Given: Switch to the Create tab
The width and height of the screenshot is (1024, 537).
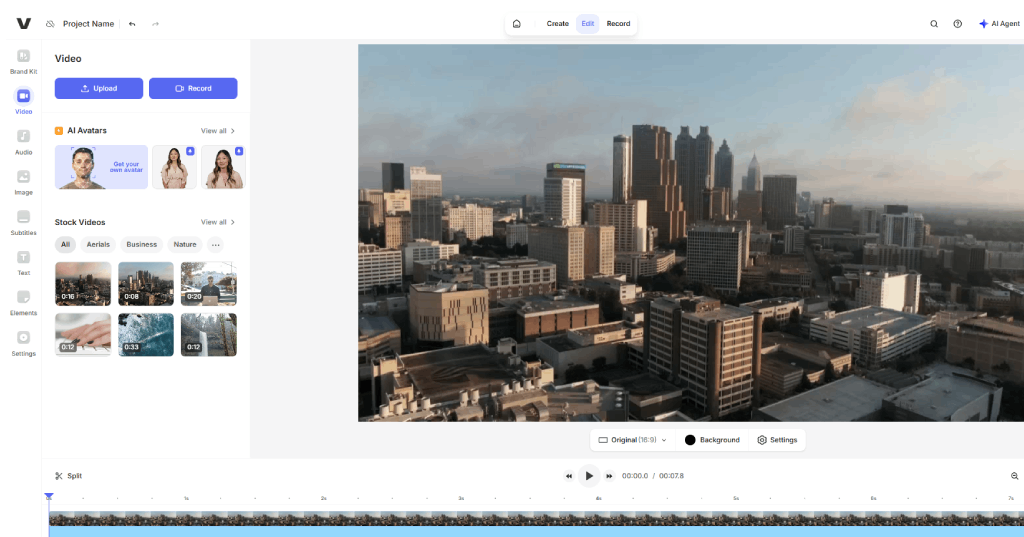Looking at the screenshot, I should click(x=557, y=24).
